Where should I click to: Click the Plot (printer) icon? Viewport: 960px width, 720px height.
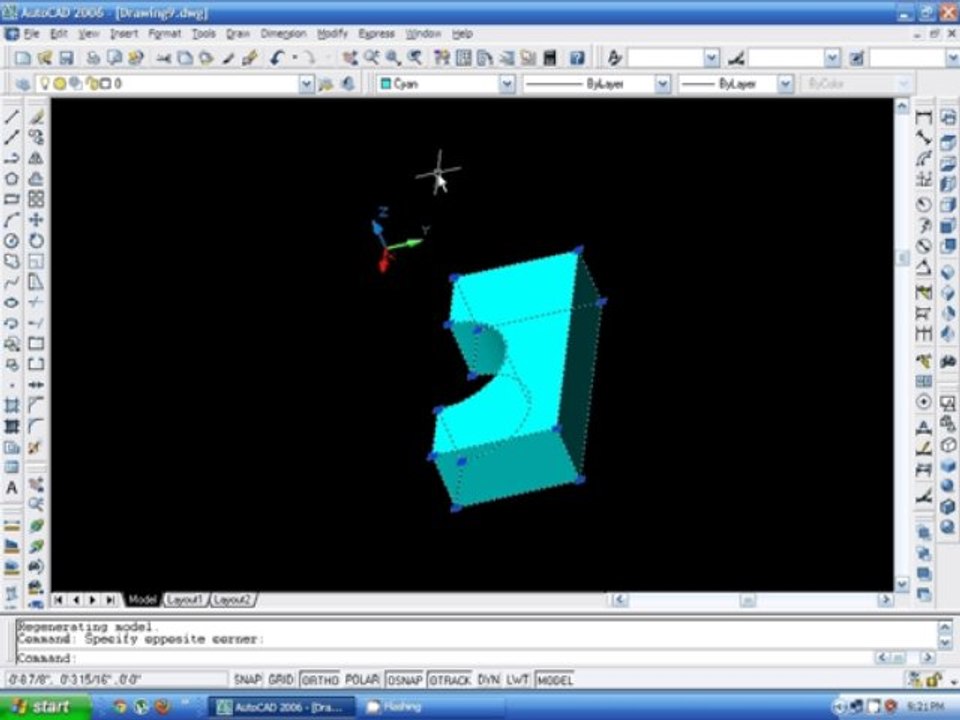93,58
